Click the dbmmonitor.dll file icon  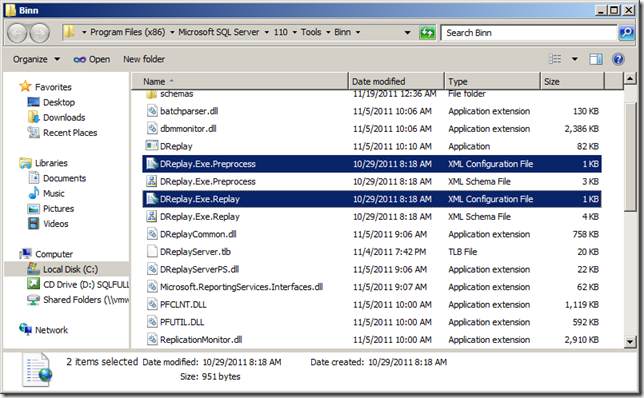pos(152,129)
